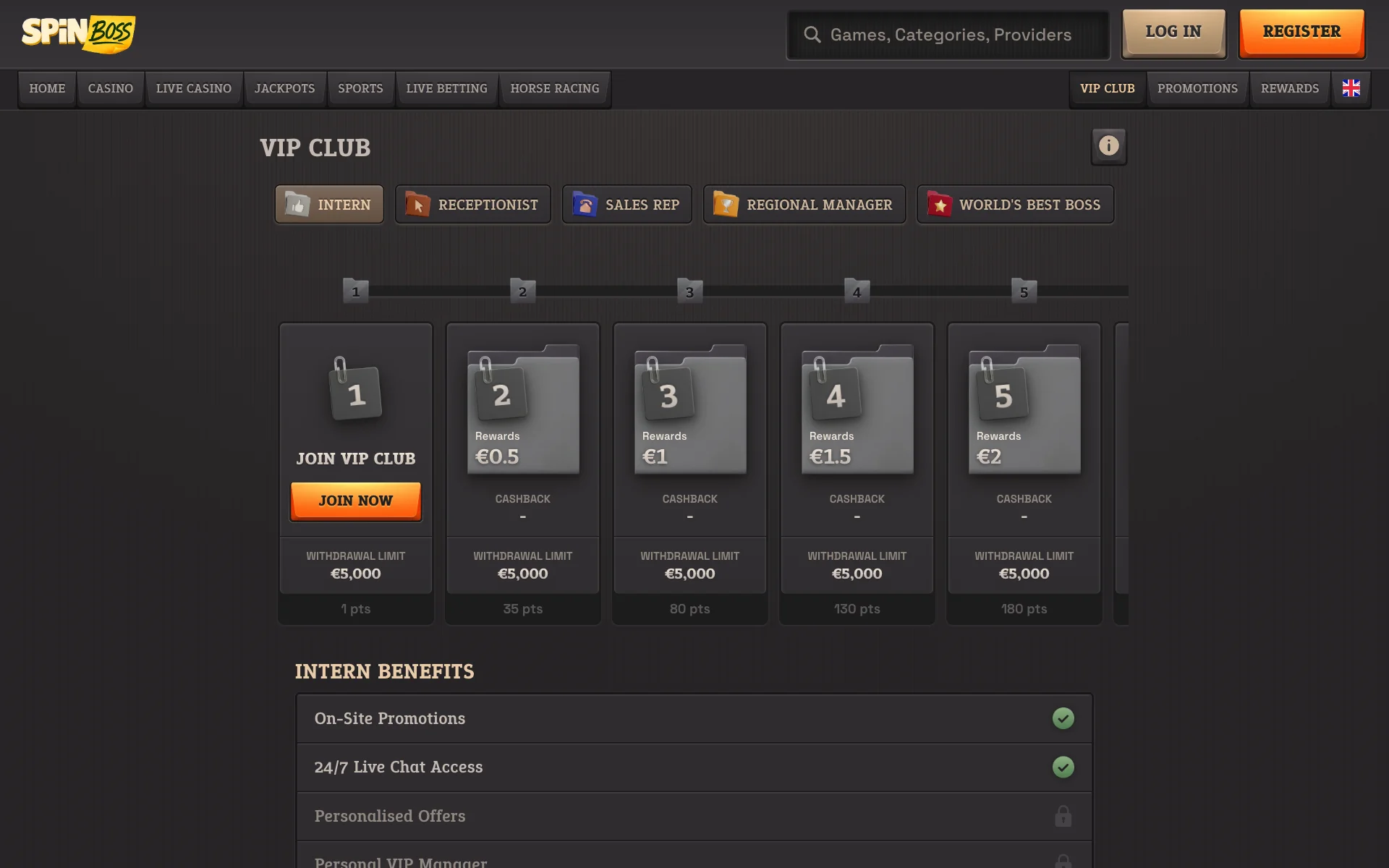Click the level 5 rewards folder €2
Screen dimensions: 1389x868
click(1024, 409)
